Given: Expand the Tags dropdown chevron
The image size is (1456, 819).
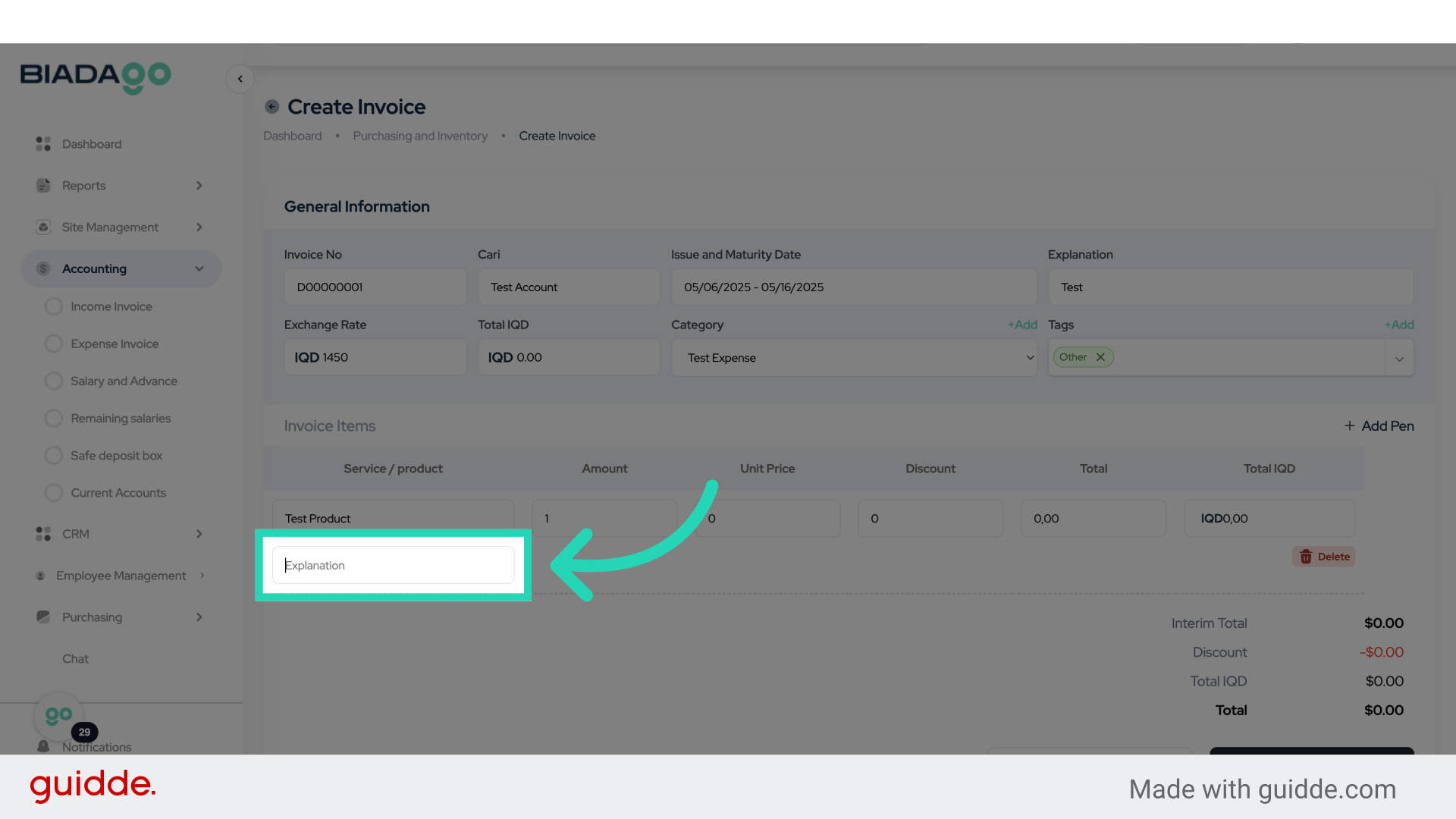Looking at the screenshot, I should pyautogui.click(x=1399, y=359).
